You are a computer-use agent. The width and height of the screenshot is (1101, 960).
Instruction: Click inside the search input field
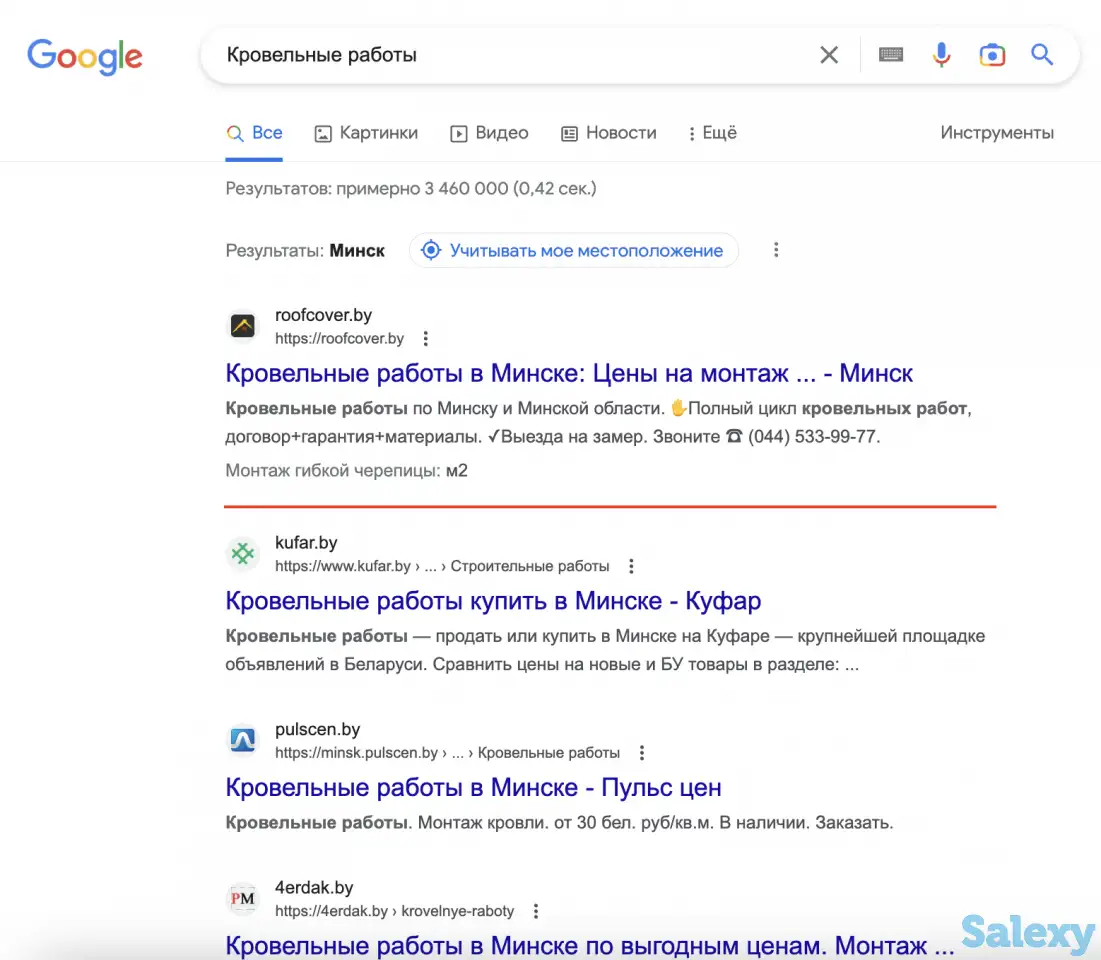500,55
